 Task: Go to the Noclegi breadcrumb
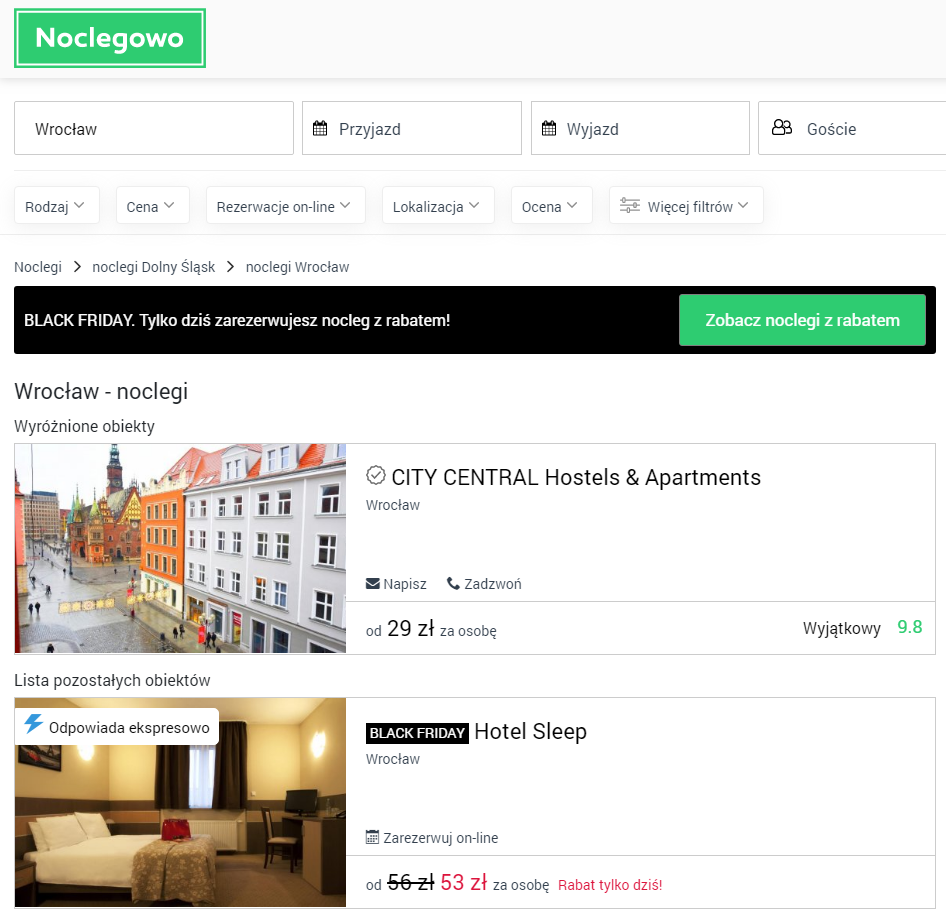point(38,267)
